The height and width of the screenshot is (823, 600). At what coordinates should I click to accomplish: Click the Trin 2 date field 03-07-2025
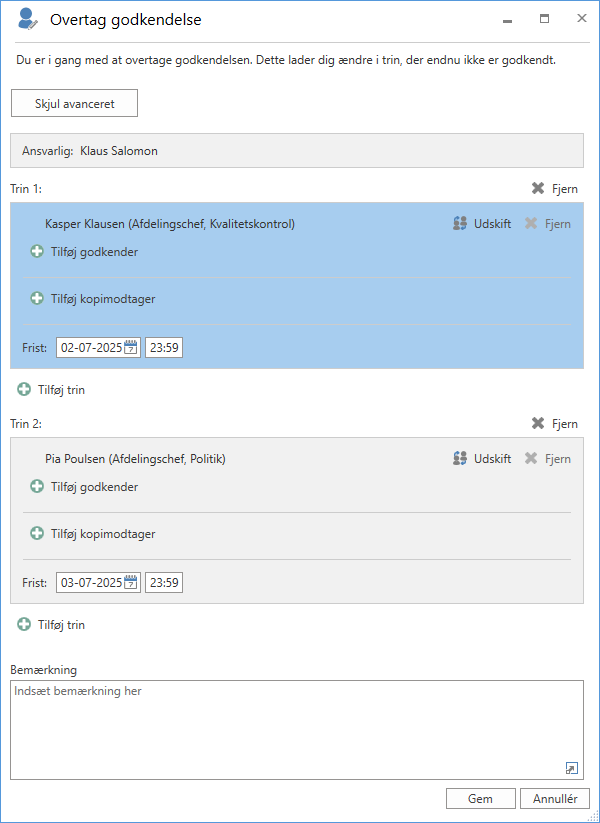(90, 583)
